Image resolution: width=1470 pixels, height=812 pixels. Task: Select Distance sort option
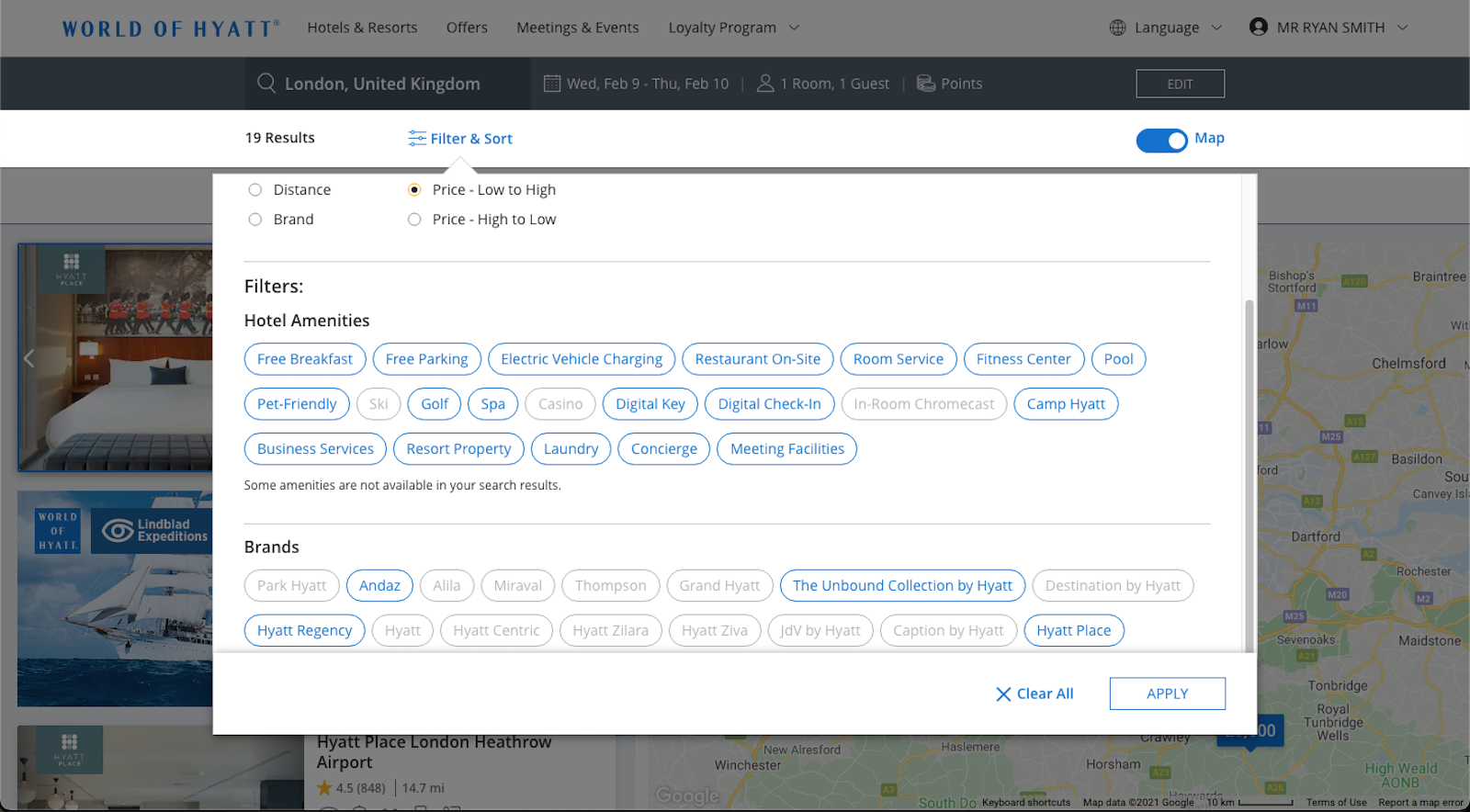[255, 190]
